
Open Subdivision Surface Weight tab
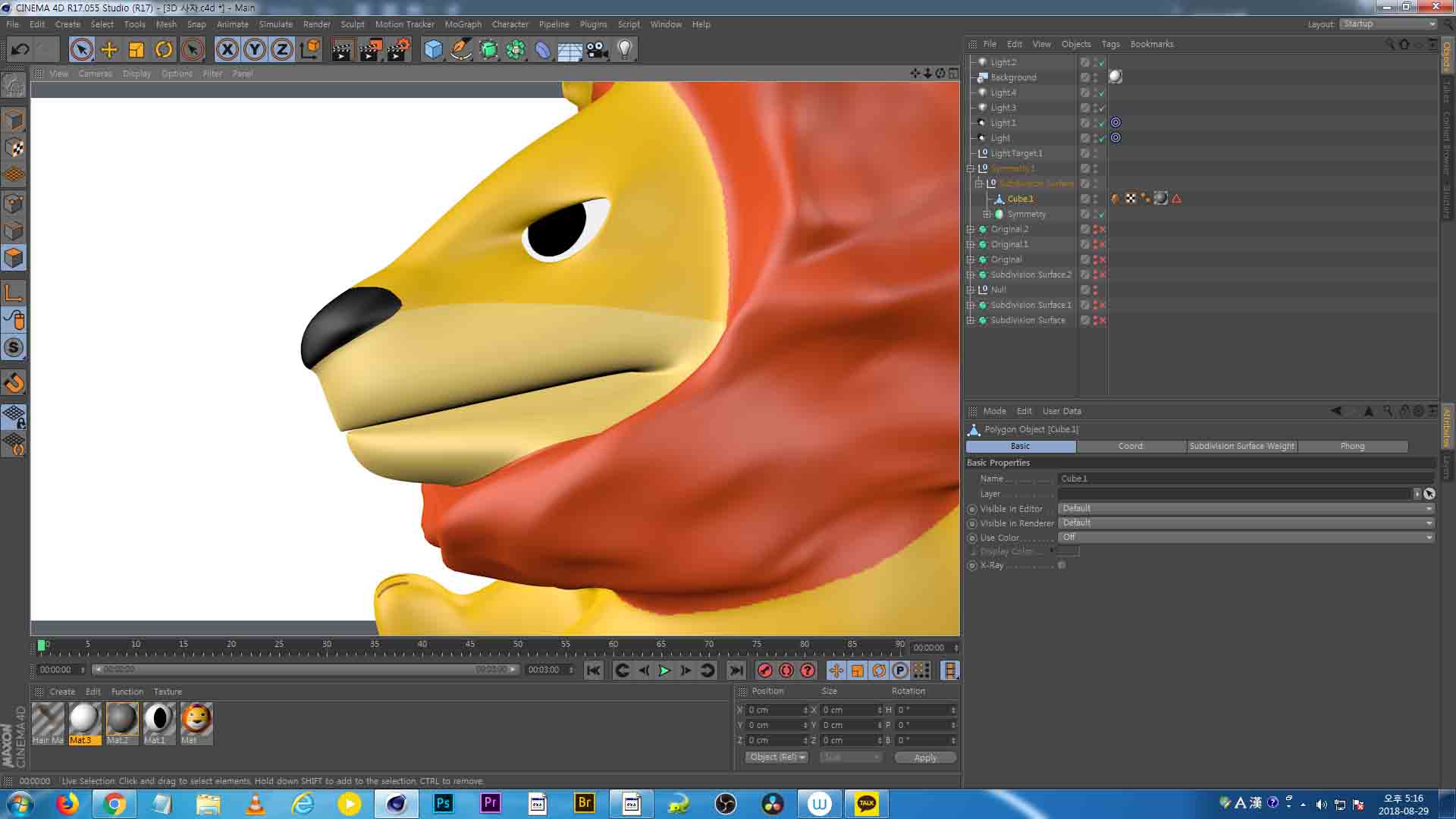(1241, 446)
